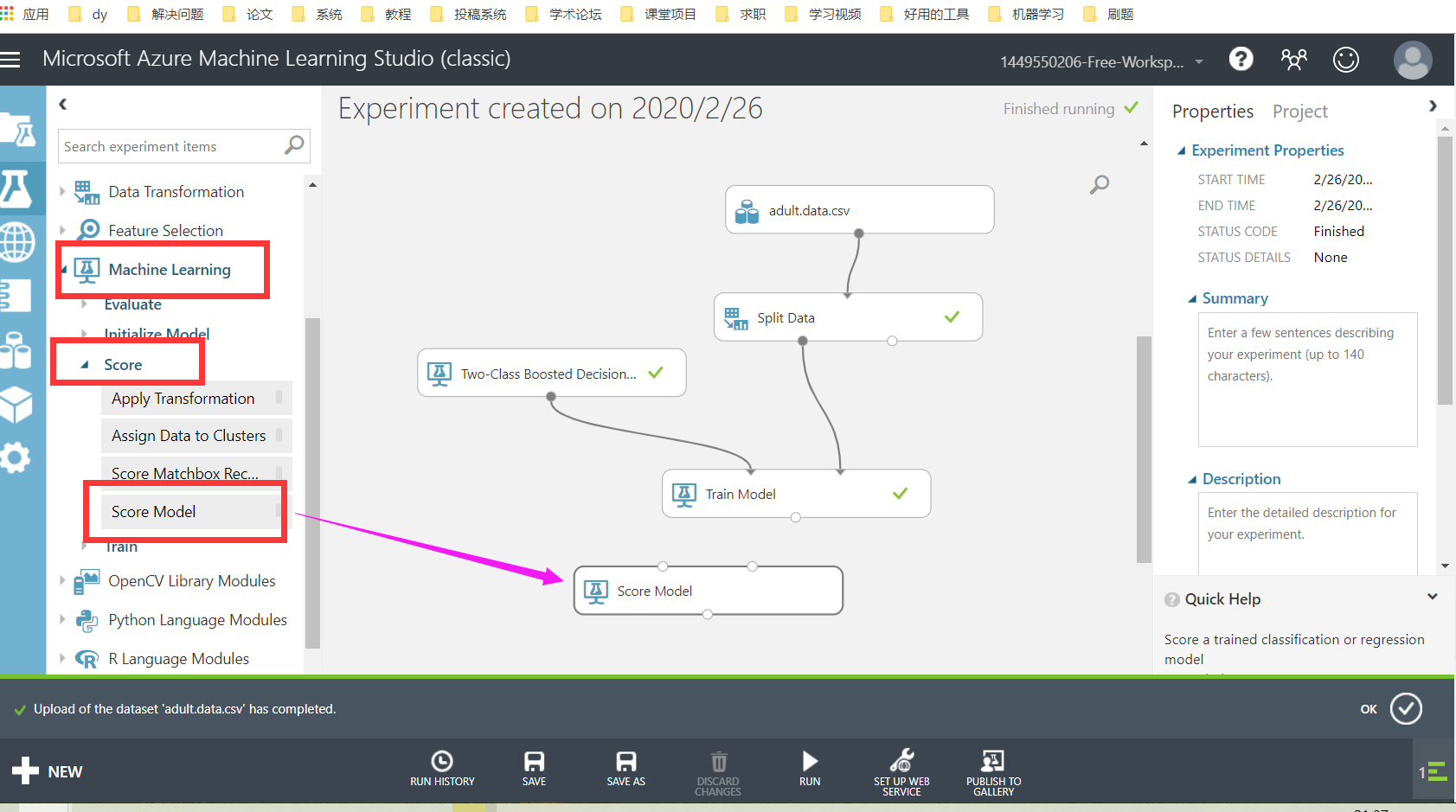The width and height of the screenshot is (1456, 812).
Task: Expand the Data Transformation category
Action: (62, 192)
